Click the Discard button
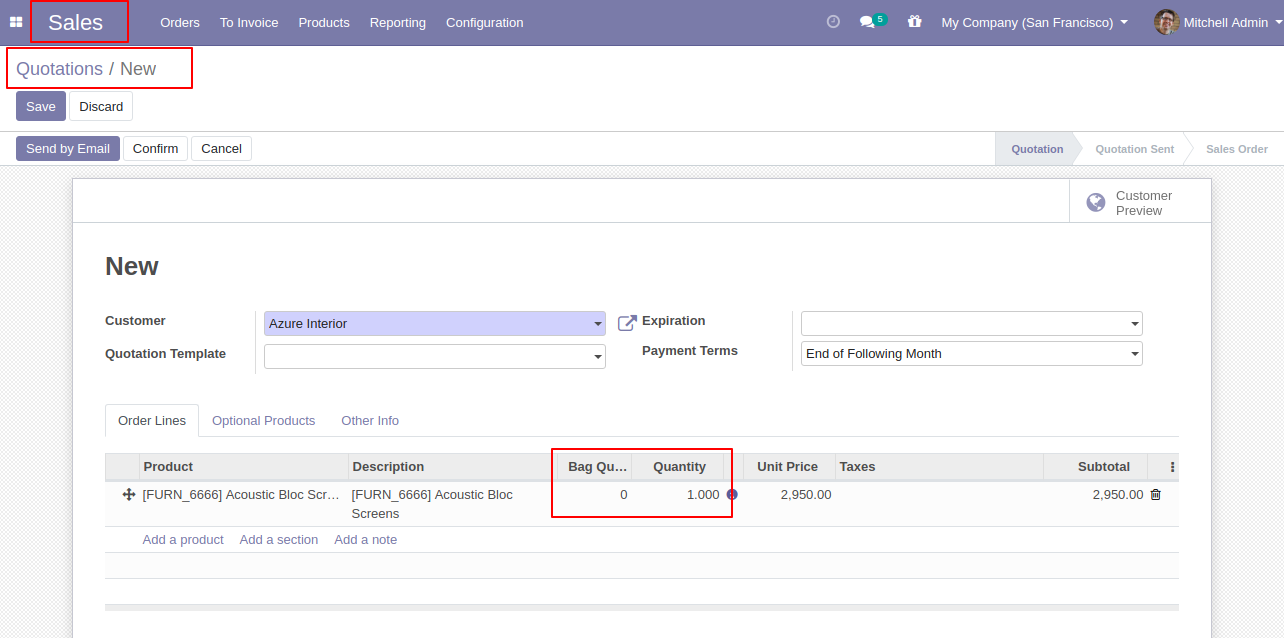Image resolution: width=1284 pixels, height=638 pixels. pyautogui.click(x=101, y=106)
